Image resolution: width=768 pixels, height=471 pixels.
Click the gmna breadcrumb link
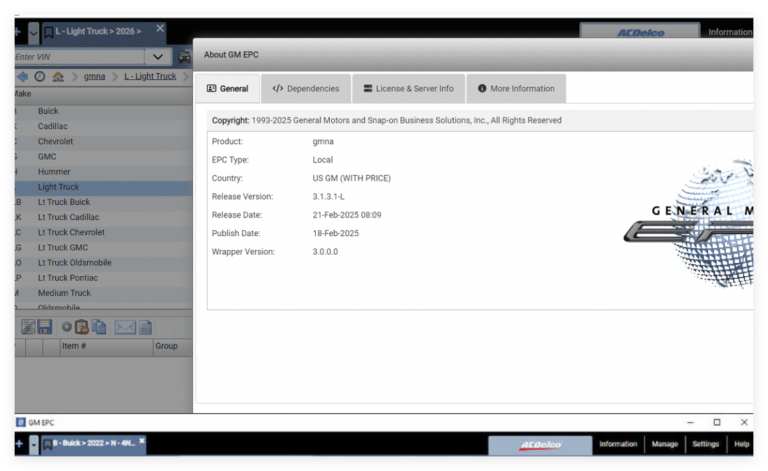point(94,76)
